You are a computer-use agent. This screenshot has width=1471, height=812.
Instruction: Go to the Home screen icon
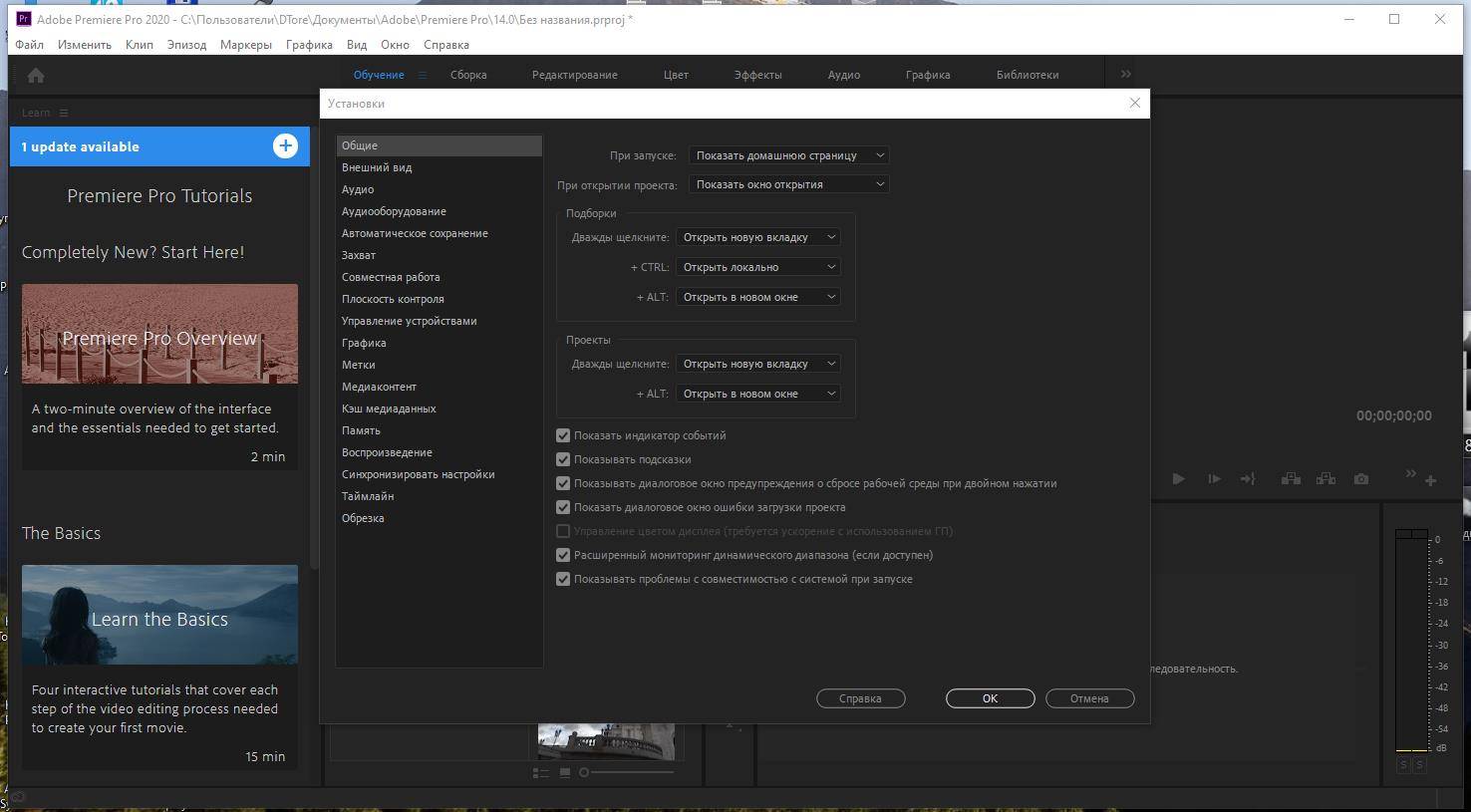[36, 76]
